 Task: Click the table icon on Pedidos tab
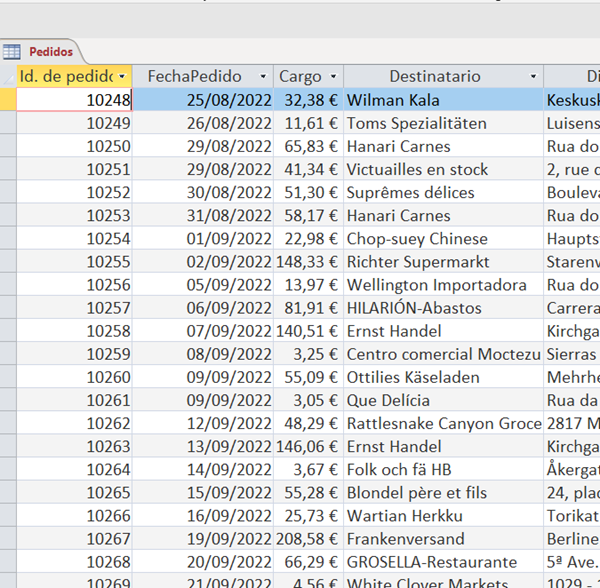(x=12, y=52)
